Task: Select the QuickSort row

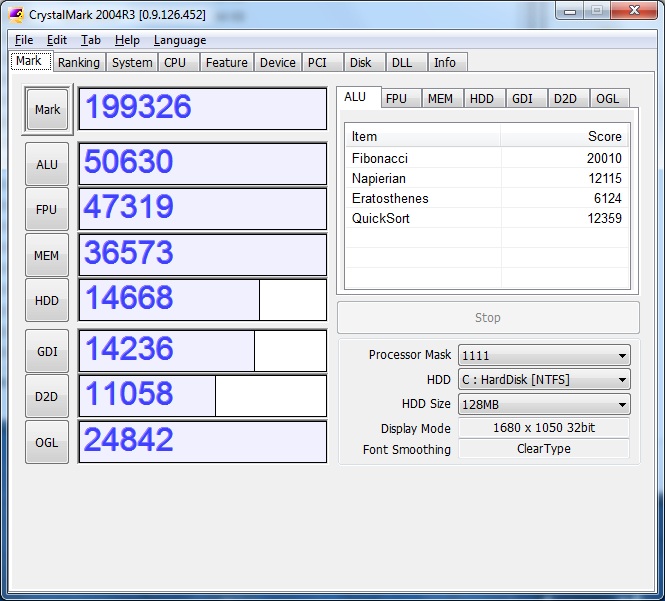Action: [x=487, y=218]
